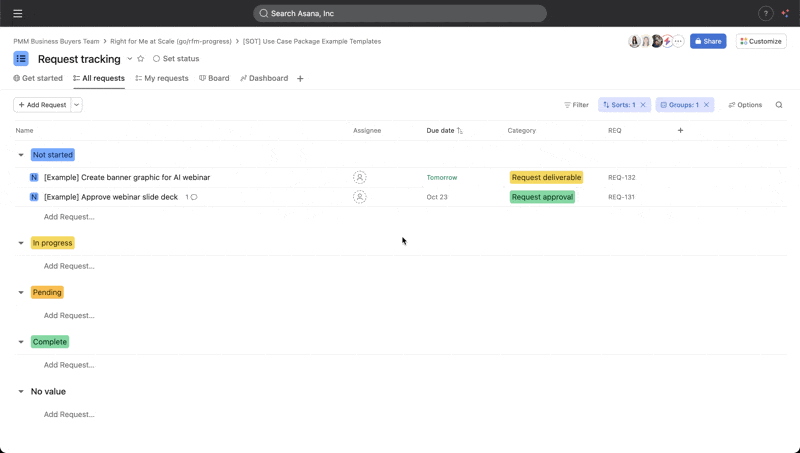This screenshot has width=800, height=453.
Task: Click Set status circle toggle
Action: click(x=157, y=59)
